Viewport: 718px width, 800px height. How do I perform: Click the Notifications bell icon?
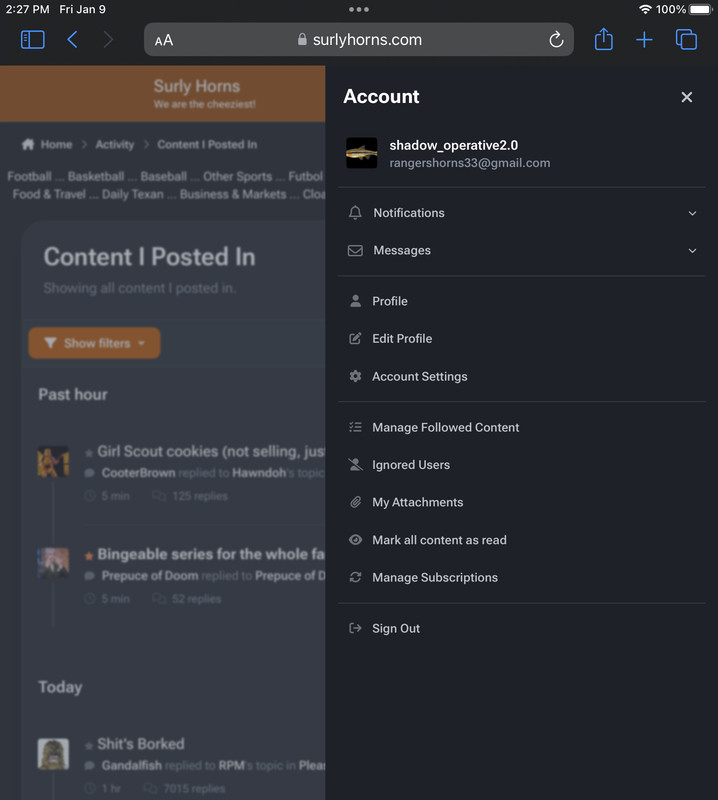pos(355,213)
